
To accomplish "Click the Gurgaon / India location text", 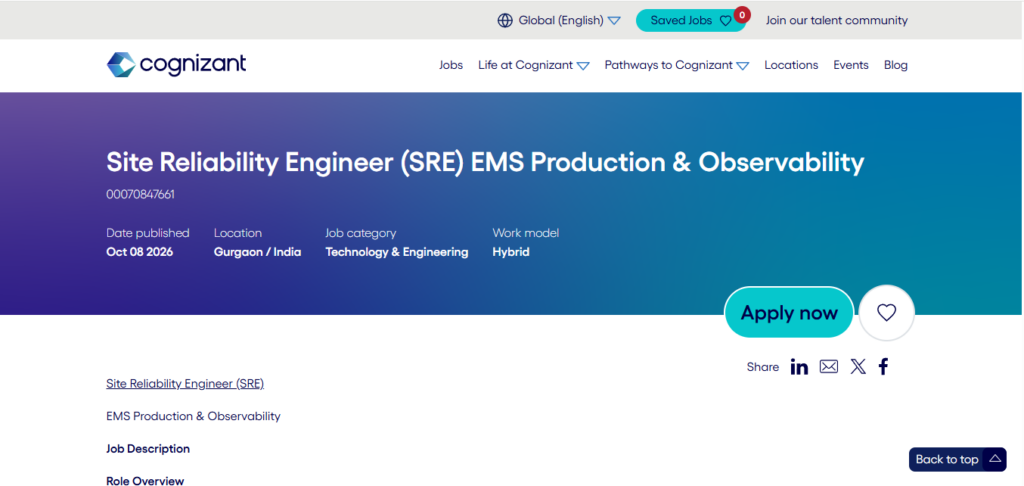I will (257, 251).
